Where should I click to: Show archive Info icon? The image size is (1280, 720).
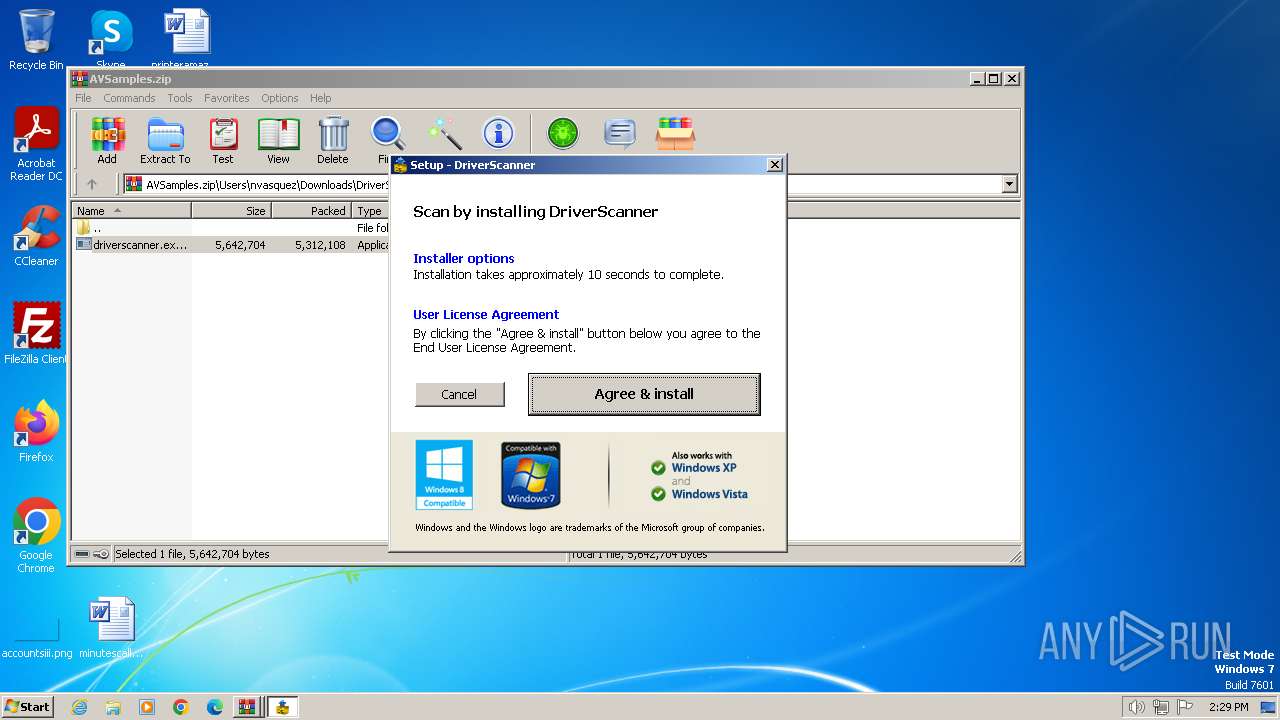coord(498,133)
